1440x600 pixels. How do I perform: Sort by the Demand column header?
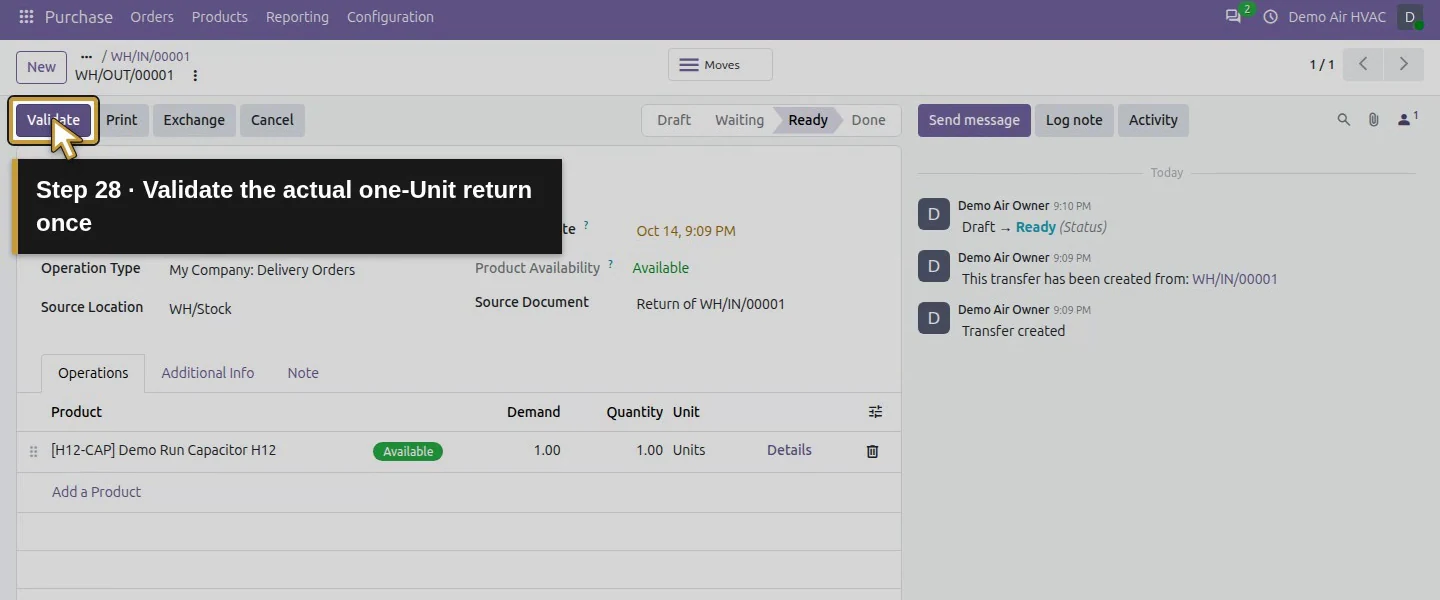(533, 412)
